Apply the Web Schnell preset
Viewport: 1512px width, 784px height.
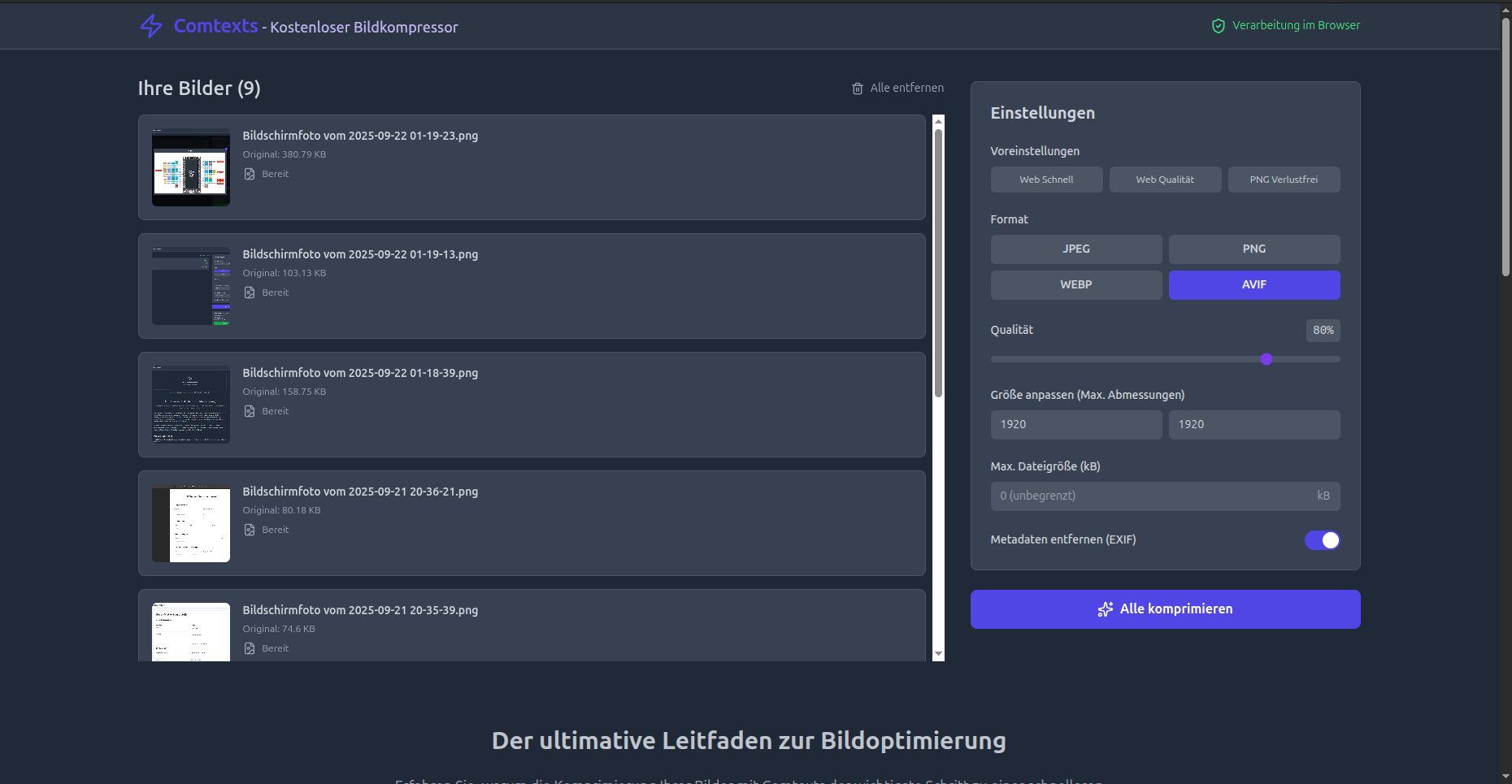(x=1046, y=180)
